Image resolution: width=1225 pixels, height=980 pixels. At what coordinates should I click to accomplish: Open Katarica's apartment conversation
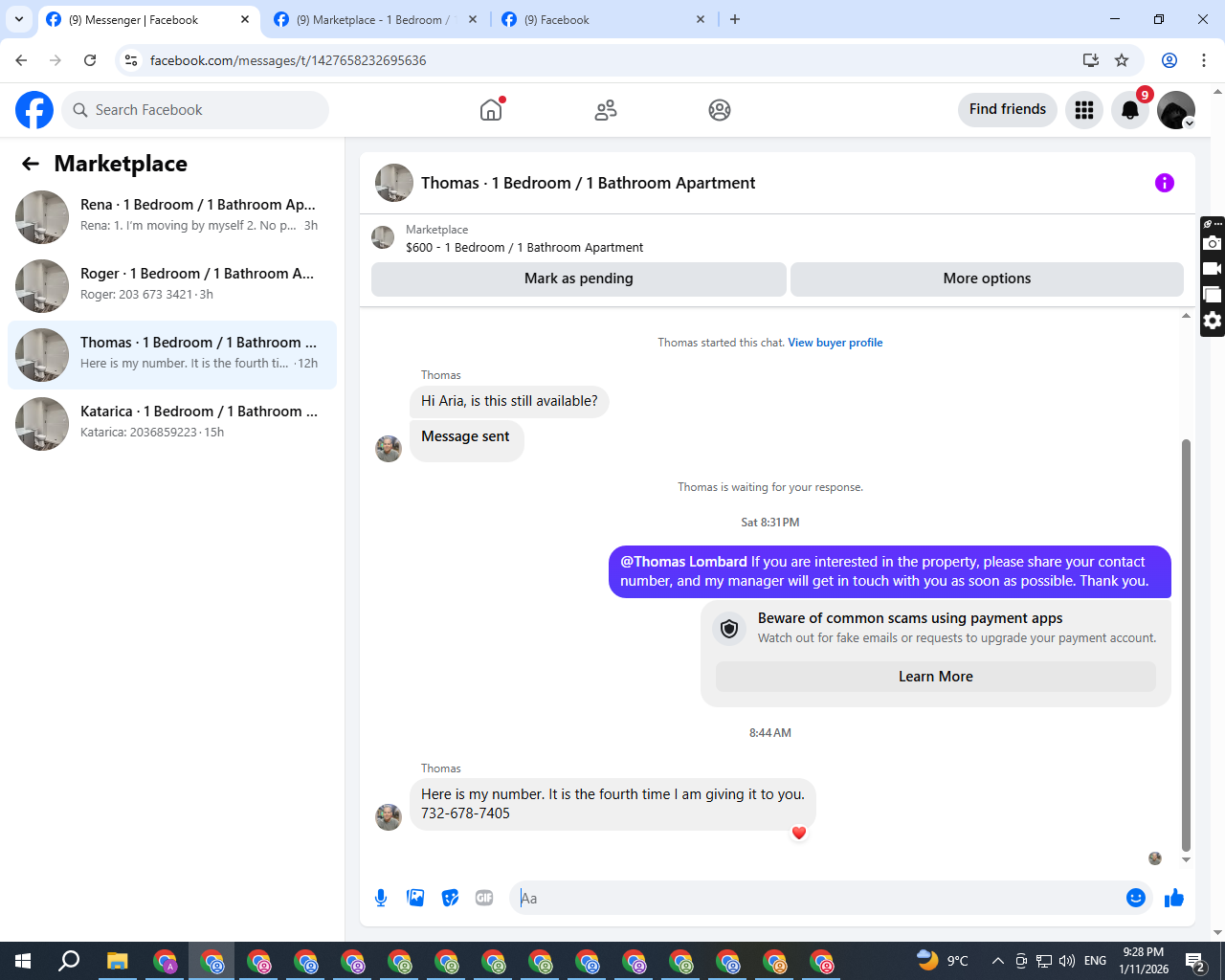coord(172,424)
